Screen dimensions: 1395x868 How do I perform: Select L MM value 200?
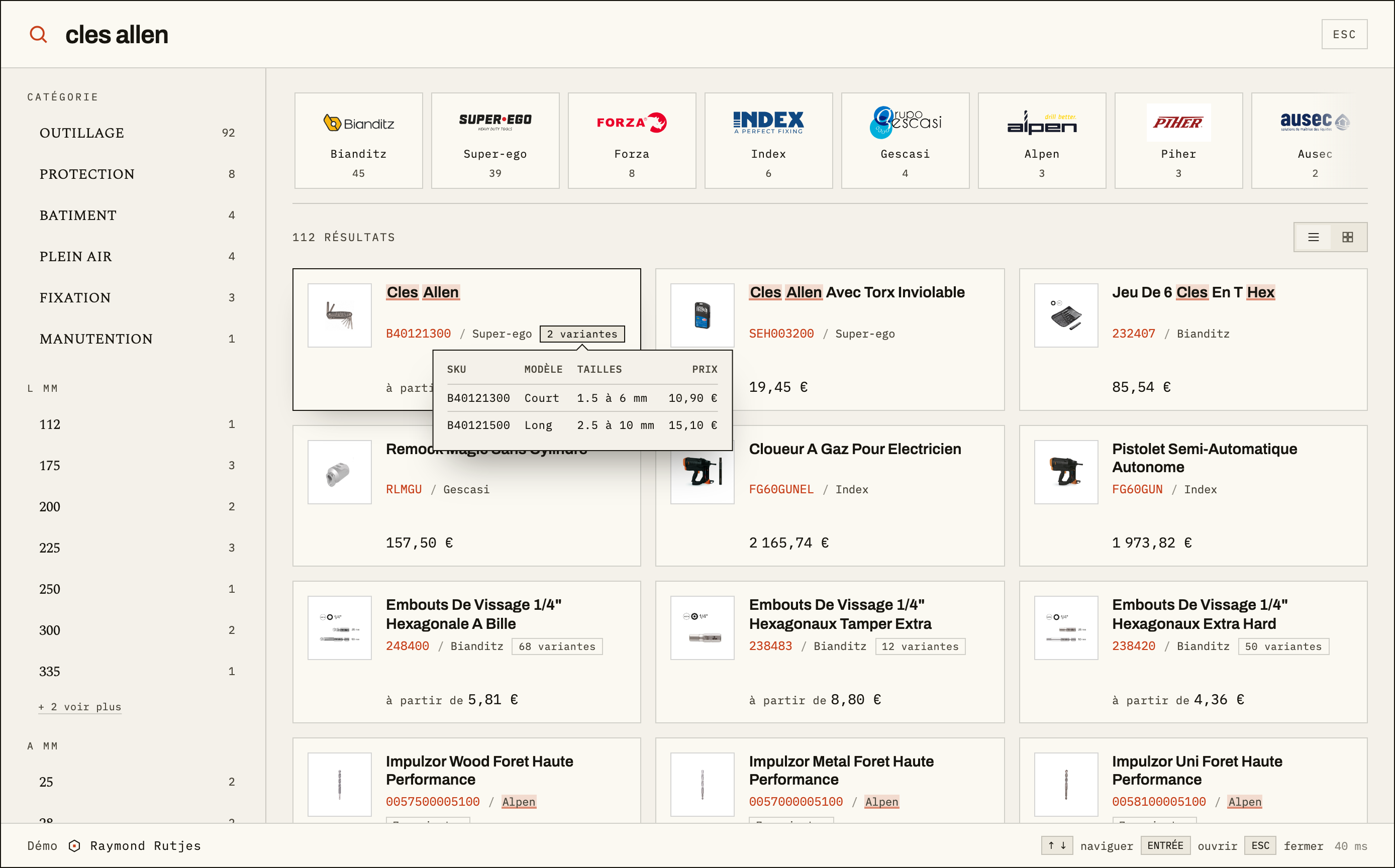click(137, 506)
